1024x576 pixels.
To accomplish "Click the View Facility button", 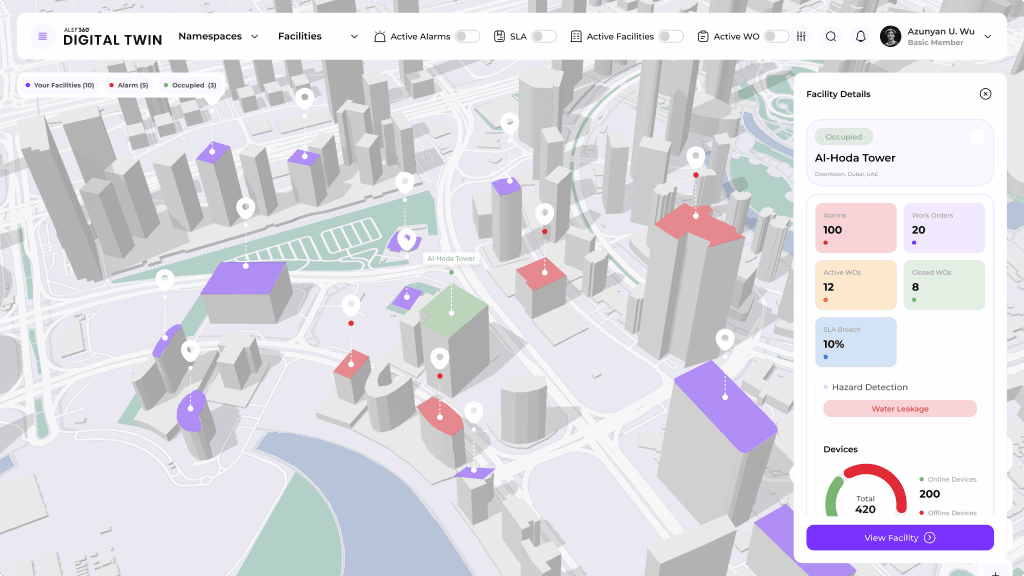I will click(x=899, y=538).
